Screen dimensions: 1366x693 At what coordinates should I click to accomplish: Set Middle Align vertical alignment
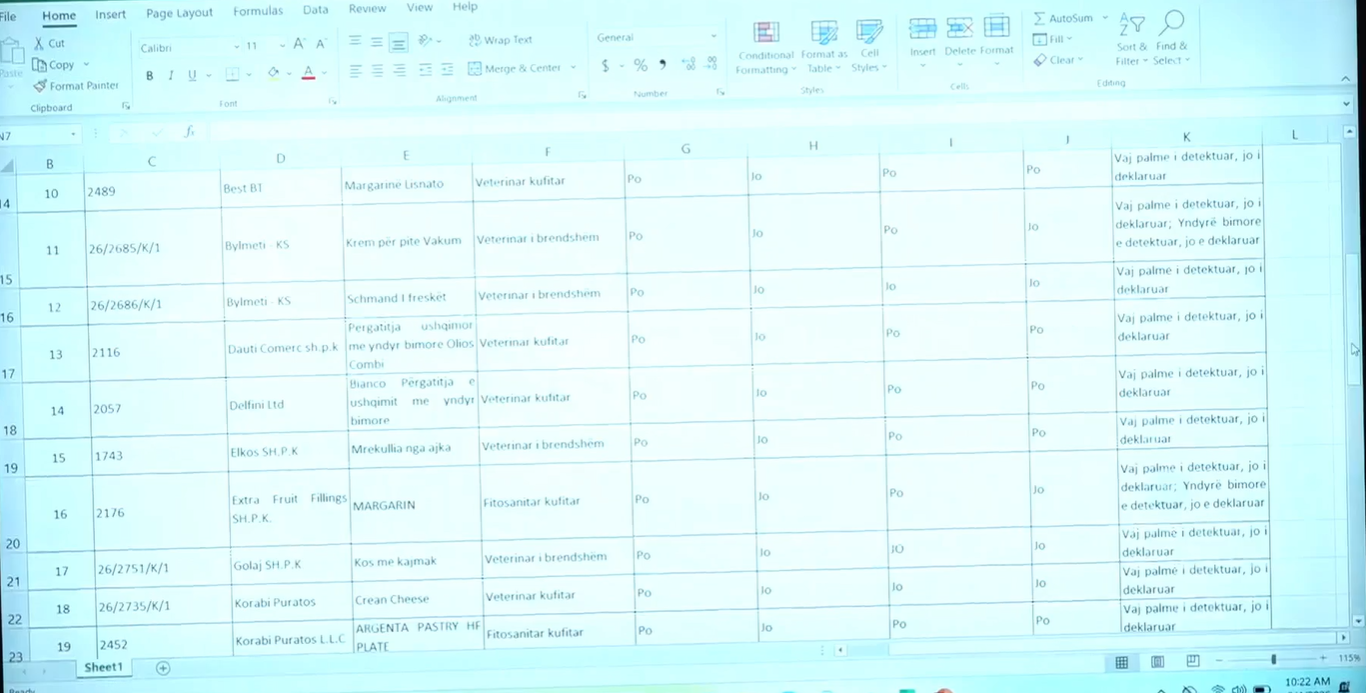(x=377, y=42)
